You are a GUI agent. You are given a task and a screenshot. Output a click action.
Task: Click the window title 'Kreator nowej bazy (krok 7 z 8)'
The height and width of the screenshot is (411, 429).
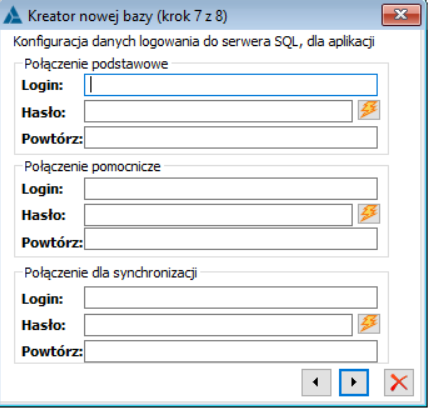coord(127,16)
